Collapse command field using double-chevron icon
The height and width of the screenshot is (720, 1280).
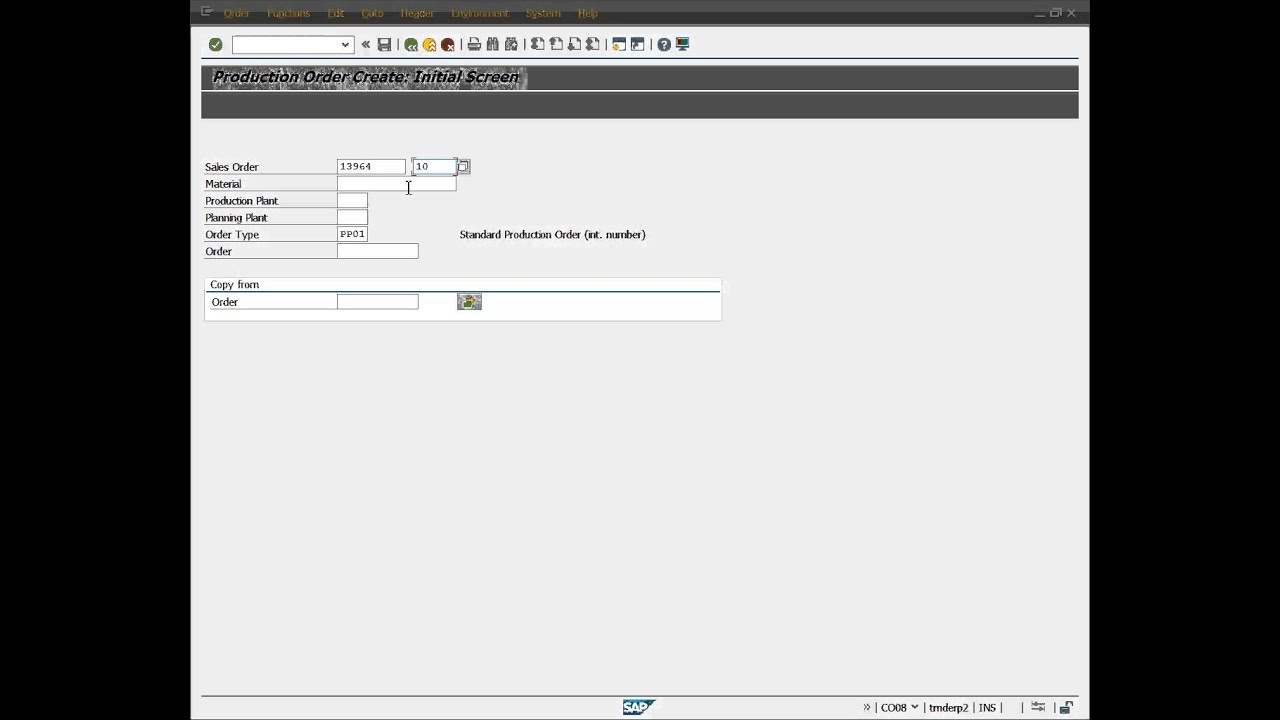coord(366,44)
